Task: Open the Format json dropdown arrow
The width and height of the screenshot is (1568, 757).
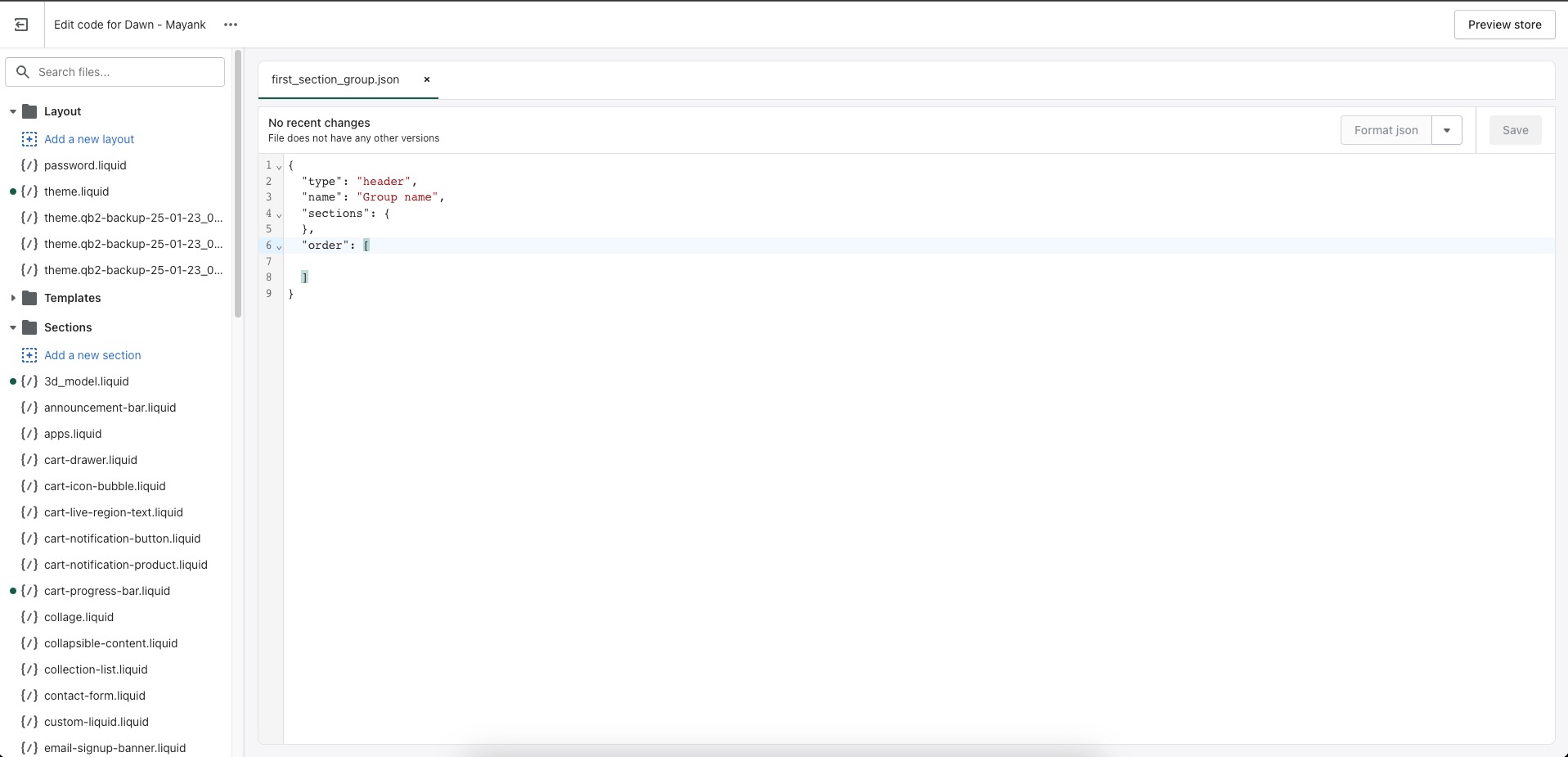Action: [1447, 130]
